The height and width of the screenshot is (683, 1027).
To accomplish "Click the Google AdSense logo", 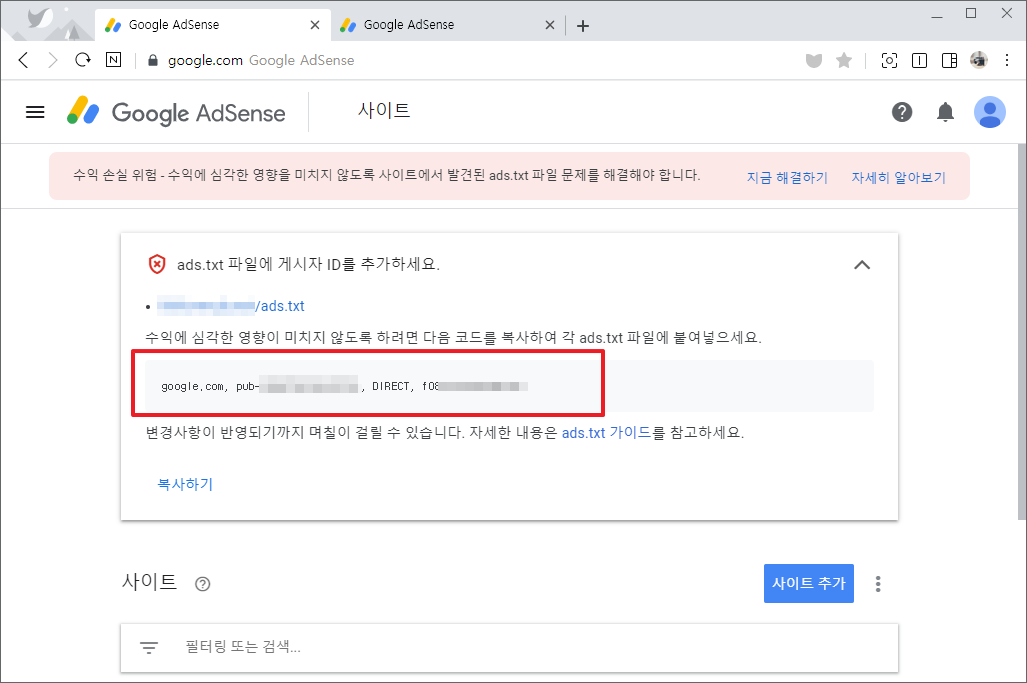I will [176, 112].
